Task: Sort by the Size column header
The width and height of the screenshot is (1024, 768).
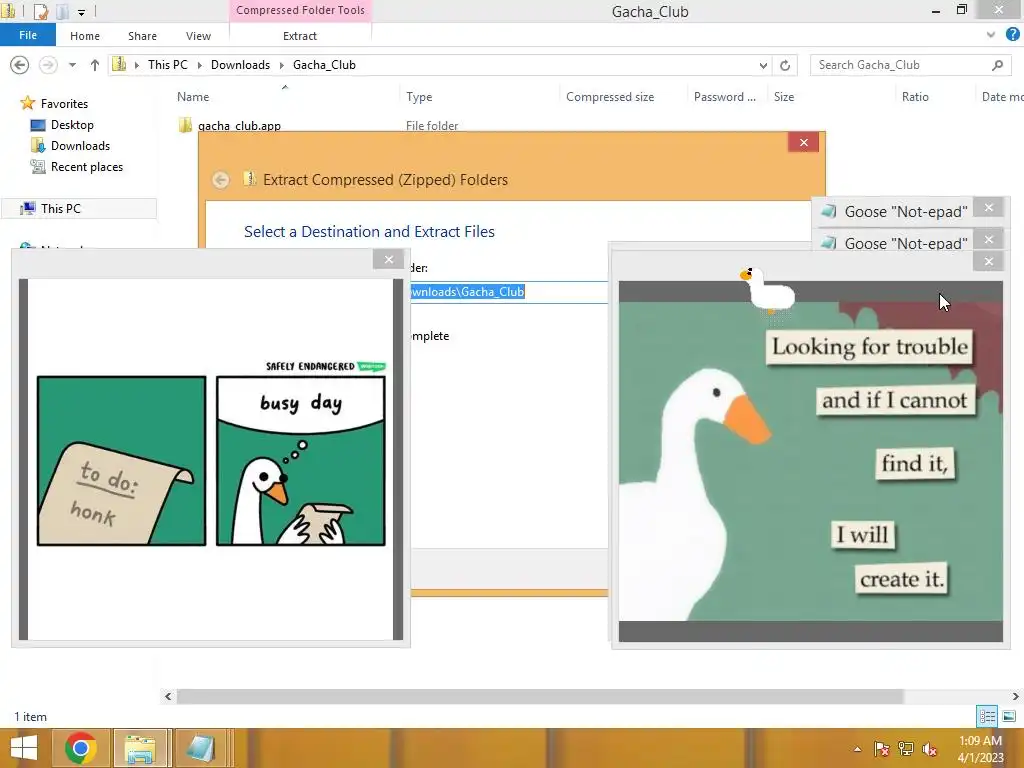Action: click(784, 97)
